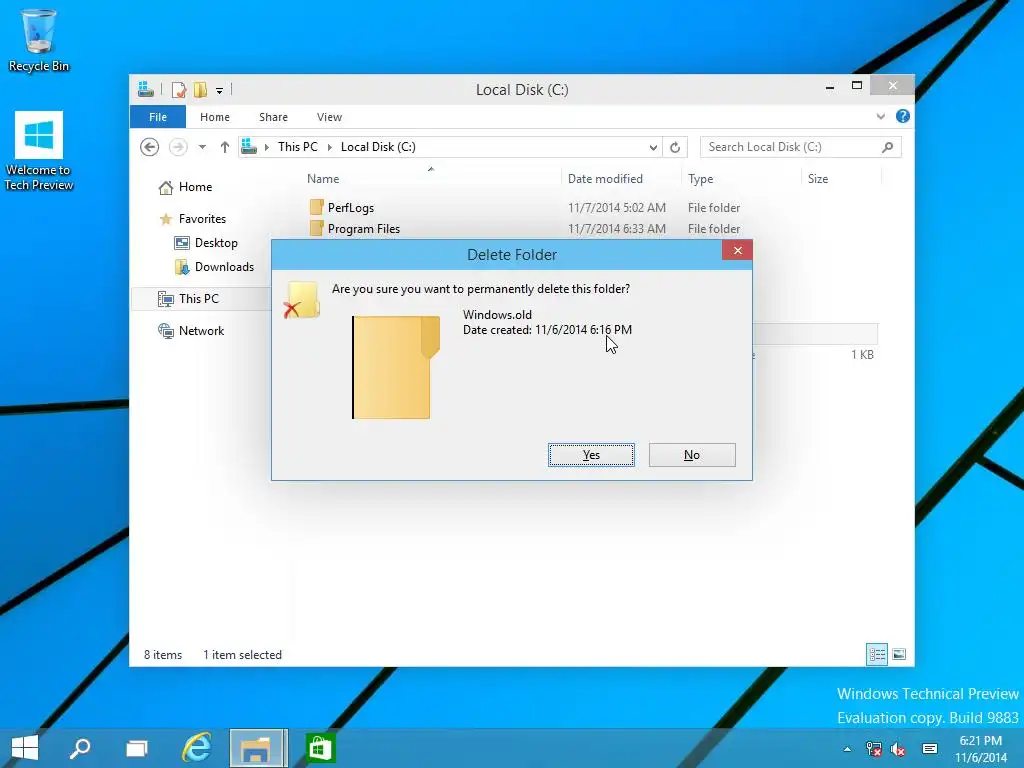This screenshot has height=768, width=1024.
Task: Click the Forward navigation arrow
Action: click(x=178, y=147)
